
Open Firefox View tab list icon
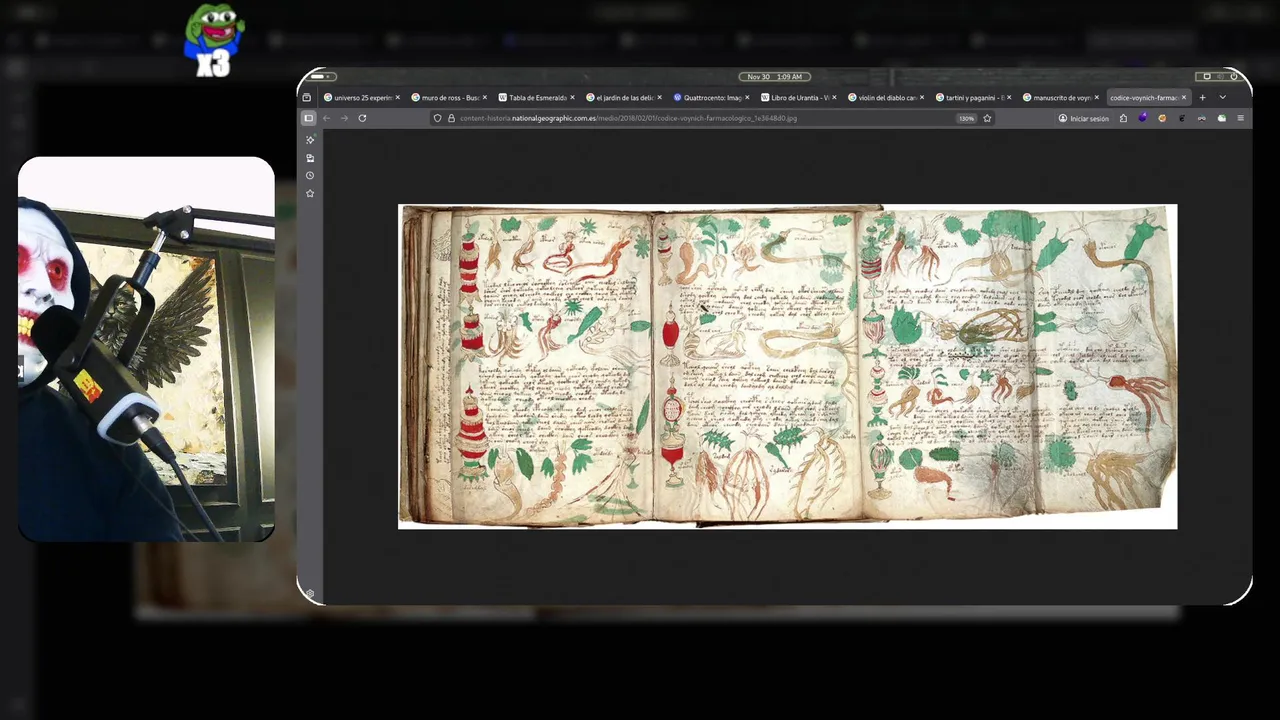tap(307, 98)
